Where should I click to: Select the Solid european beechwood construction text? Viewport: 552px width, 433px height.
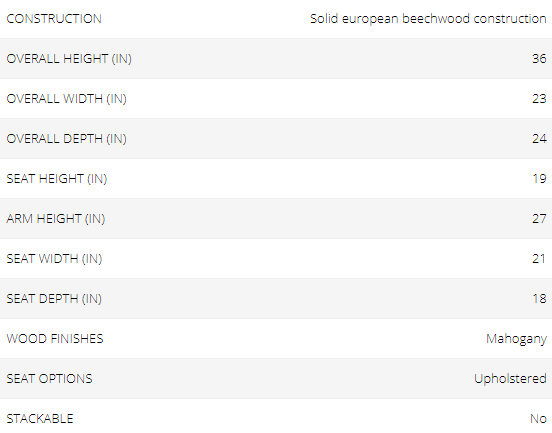point(428,19)
